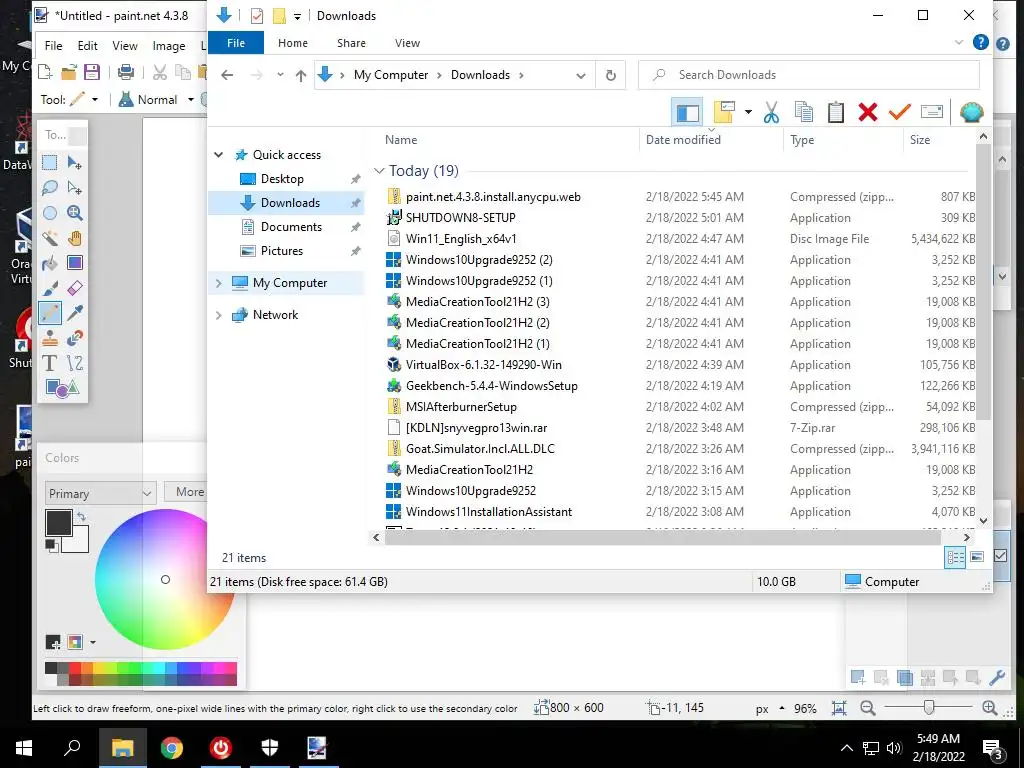Image resolution: width=1024 pixels, height=768 pixels.
Task: Click the Save icon in paint.net toolbar
Action: 92,72
